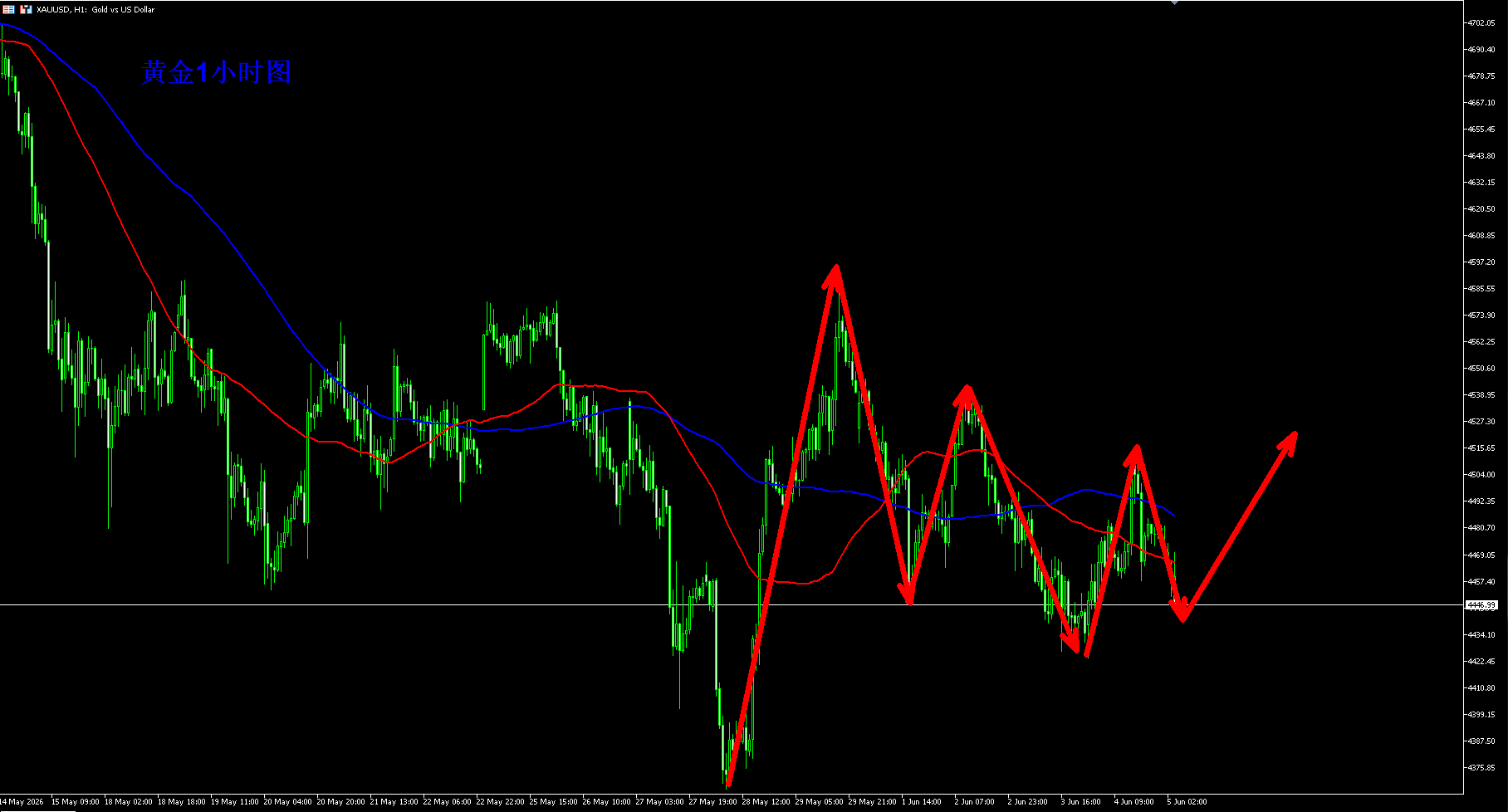Click the 22 May 22:00 time label
The width and height of the screenshot is (1508, 812).
500,802
